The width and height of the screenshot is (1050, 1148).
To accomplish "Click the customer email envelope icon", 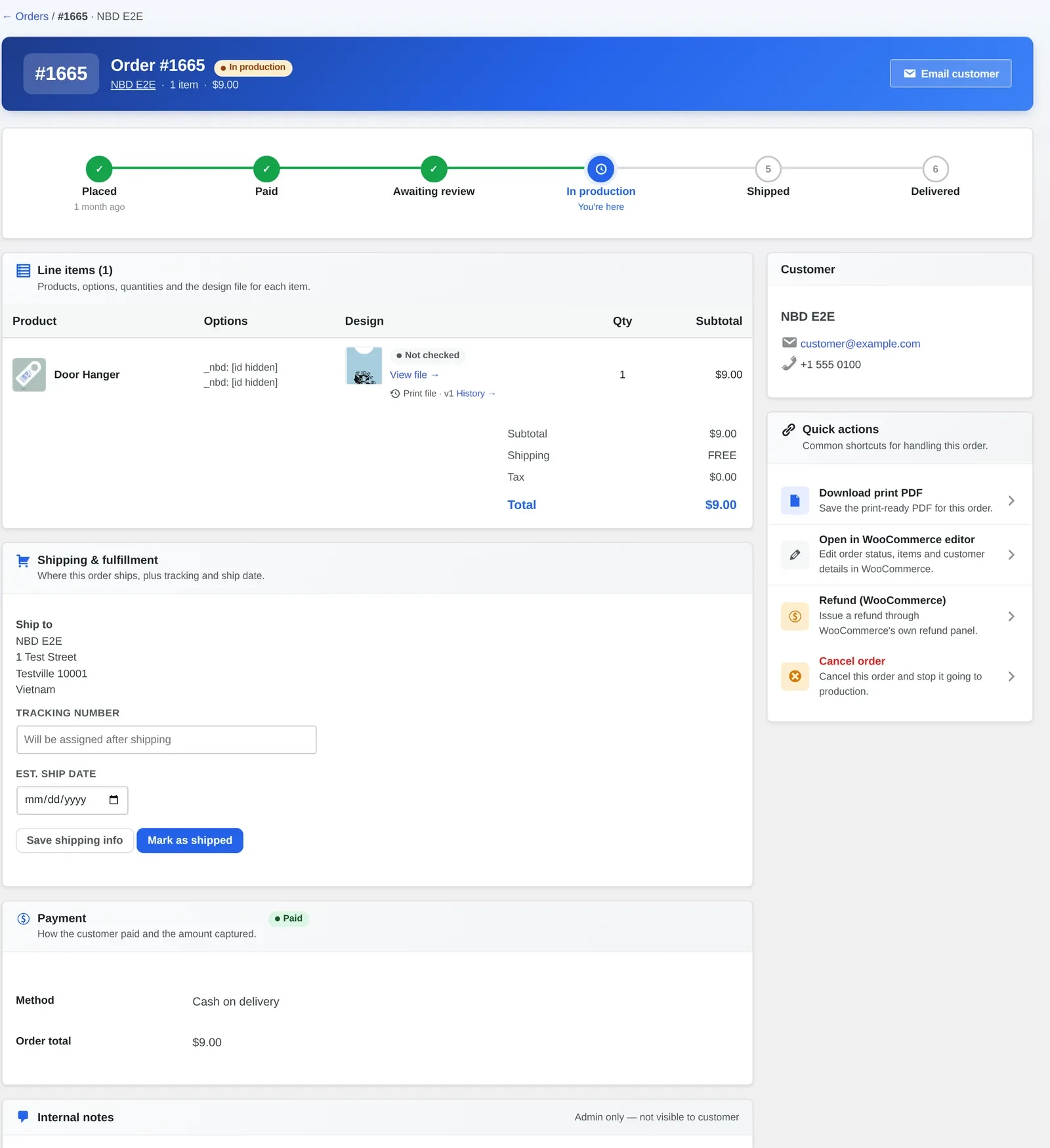I will point(789,342).
